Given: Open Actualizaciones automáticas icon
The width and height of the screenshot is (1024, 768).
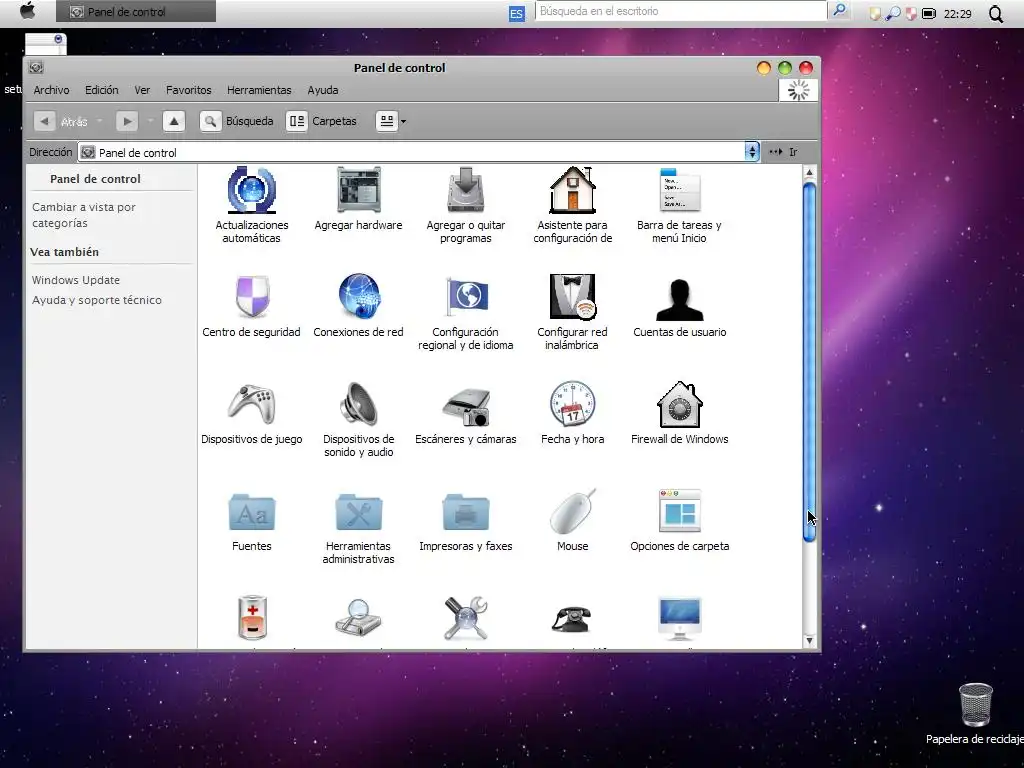Looking at the screenshot, I should [x=251, y=190].
